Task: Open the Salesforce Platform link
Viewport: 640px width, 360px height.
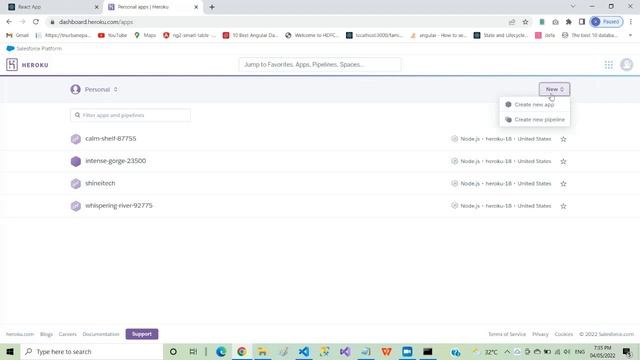Action: coord(34,48)
